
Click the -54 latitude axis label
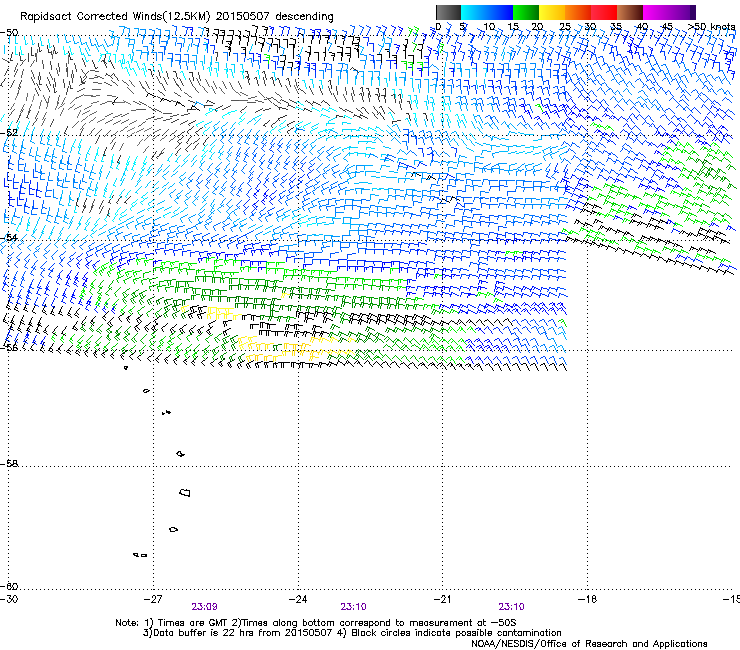point(9,237)
